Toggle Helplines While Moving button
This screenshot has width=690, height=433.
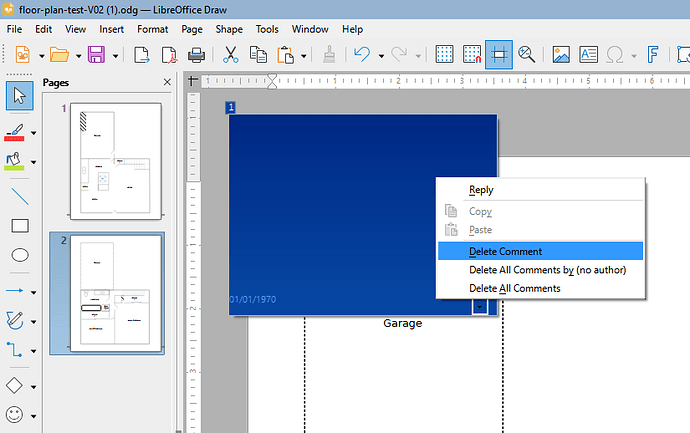tap(499, 55)
